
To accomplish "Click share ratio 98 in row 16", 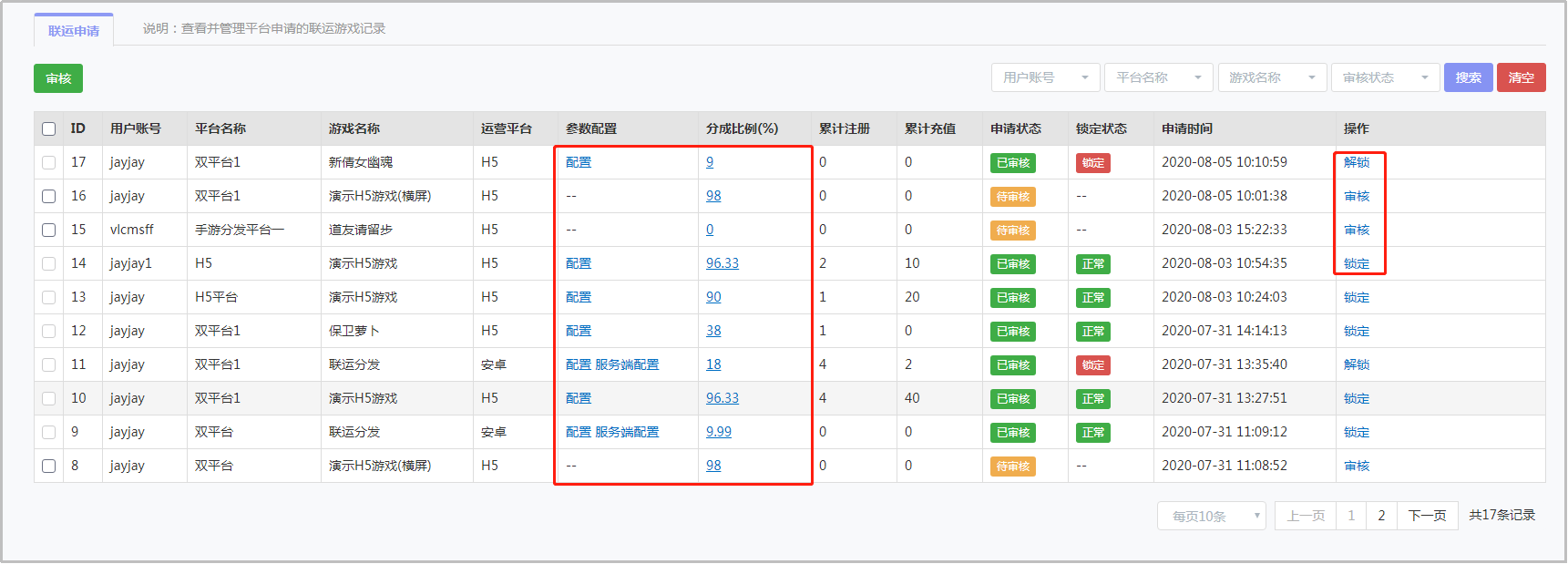I will pos(713,196).
